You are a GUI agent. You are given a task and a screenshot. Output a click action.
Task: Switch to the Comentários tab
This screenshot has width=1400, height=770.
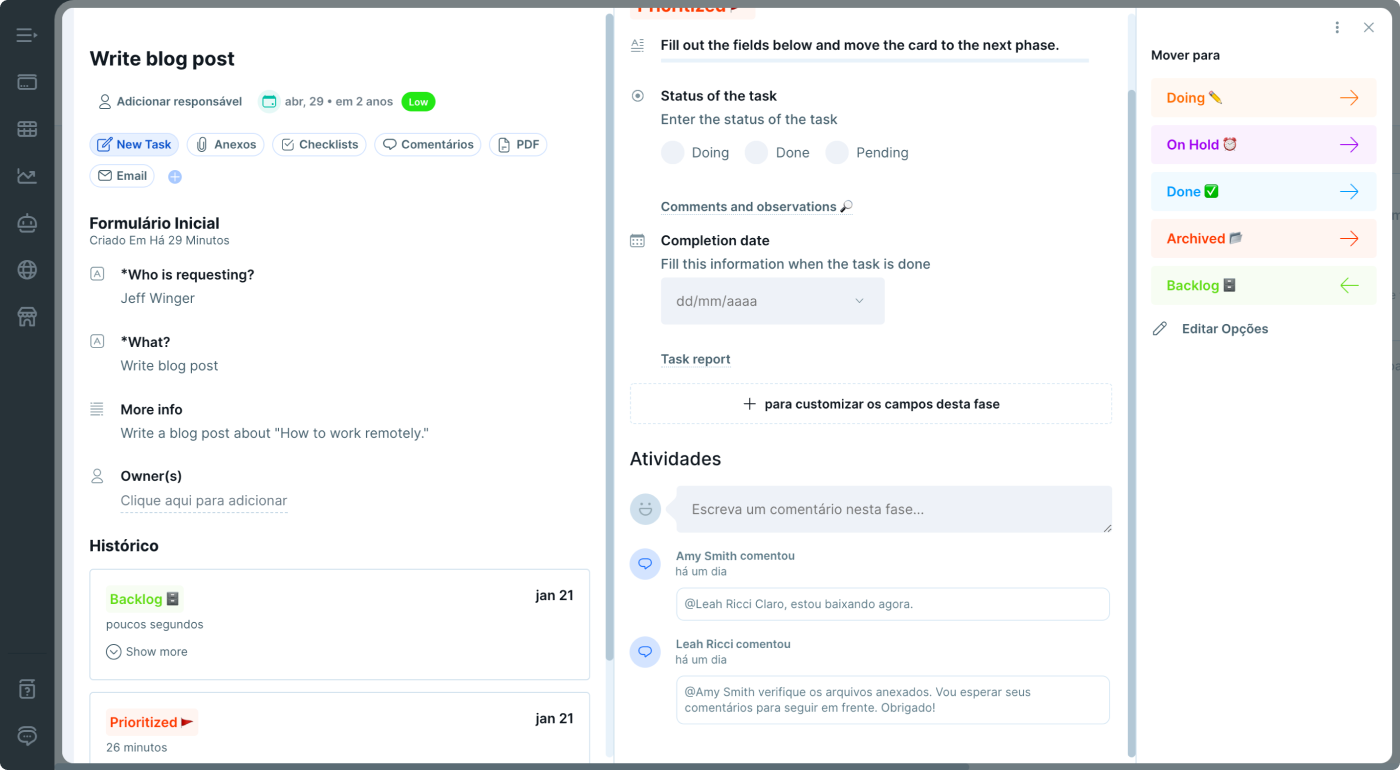tap(427, 145)
